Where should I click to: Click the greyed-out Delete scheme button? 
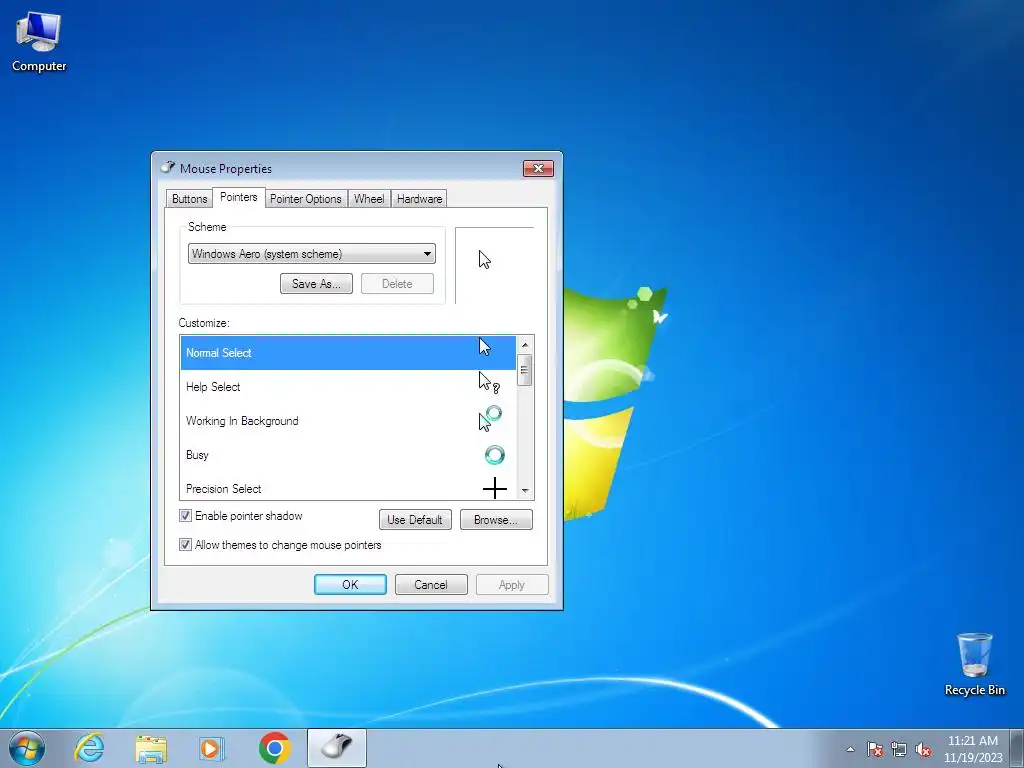tap(397, 283)
